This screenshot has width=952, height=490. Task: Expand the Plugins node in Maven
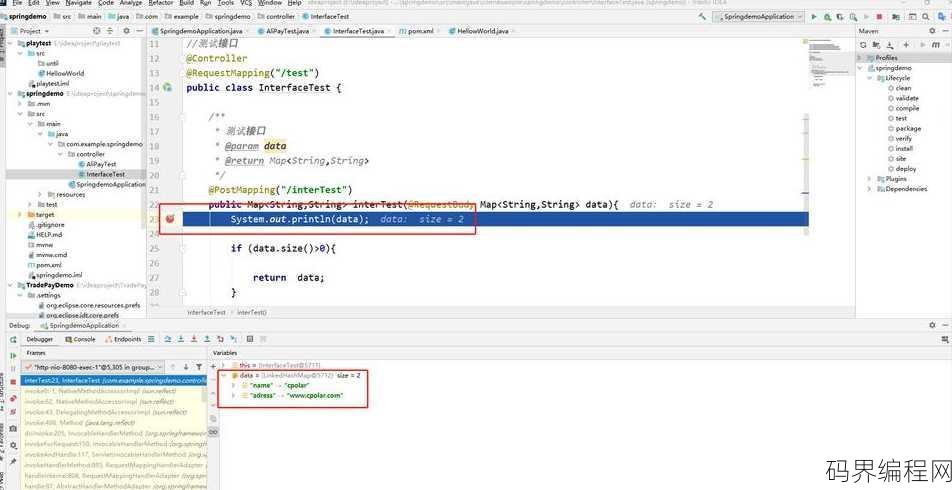869,179
